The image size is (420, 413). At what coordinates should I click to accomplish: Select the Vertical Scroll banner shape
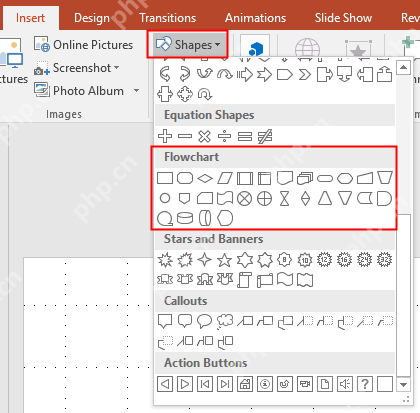pos(245,279)
